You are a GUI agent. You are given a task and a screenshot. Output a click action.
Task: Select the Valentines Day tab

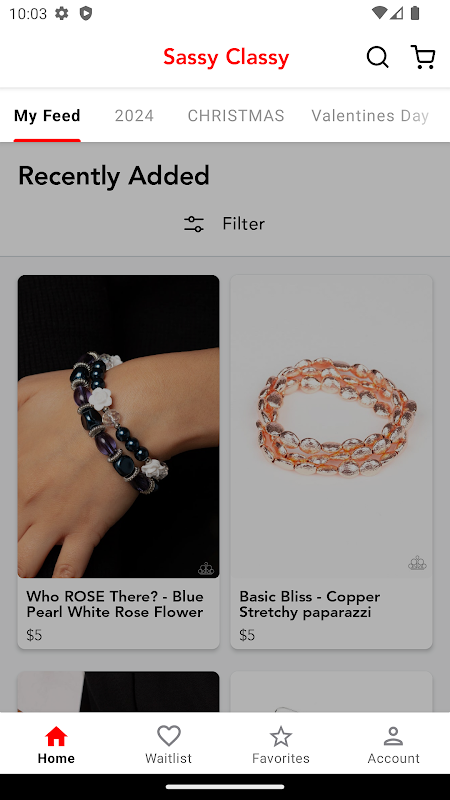(370, 116)
